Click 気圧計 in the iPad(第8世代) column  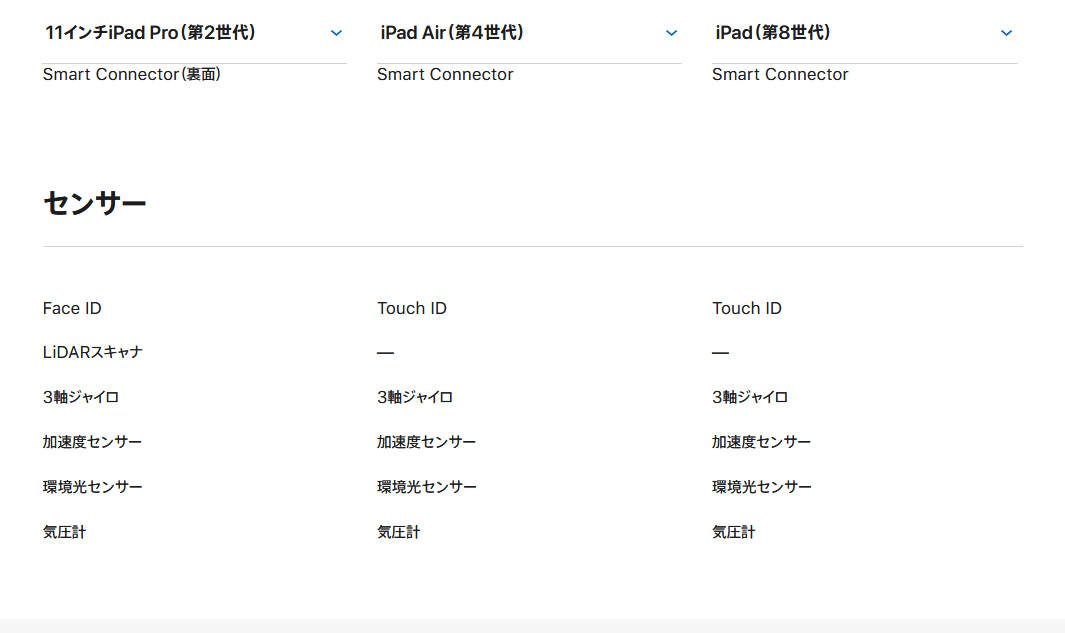pos(734,532)
